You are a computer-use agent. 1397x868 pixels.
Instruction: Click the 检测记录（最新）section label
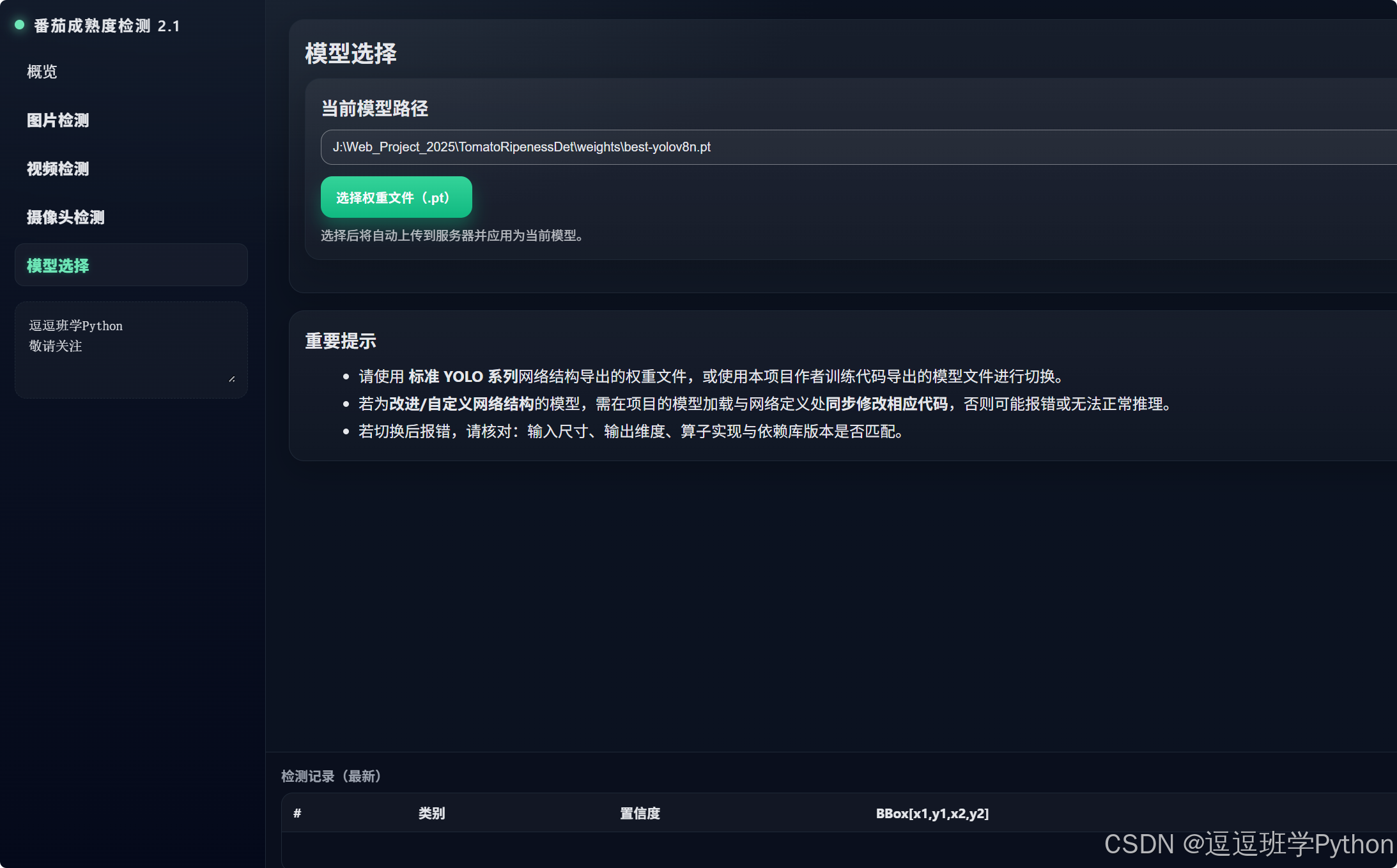[x=332, y=776]
